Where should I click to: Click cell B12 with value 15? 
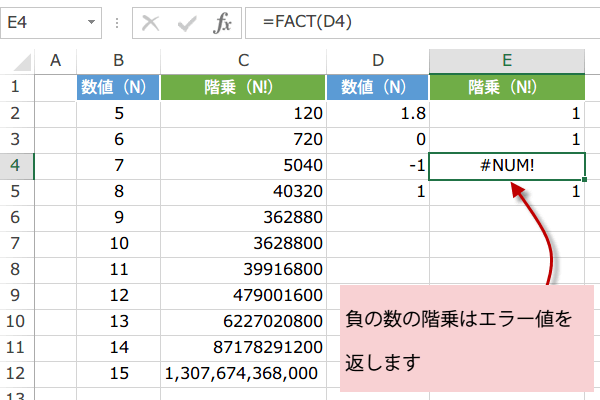118,374
